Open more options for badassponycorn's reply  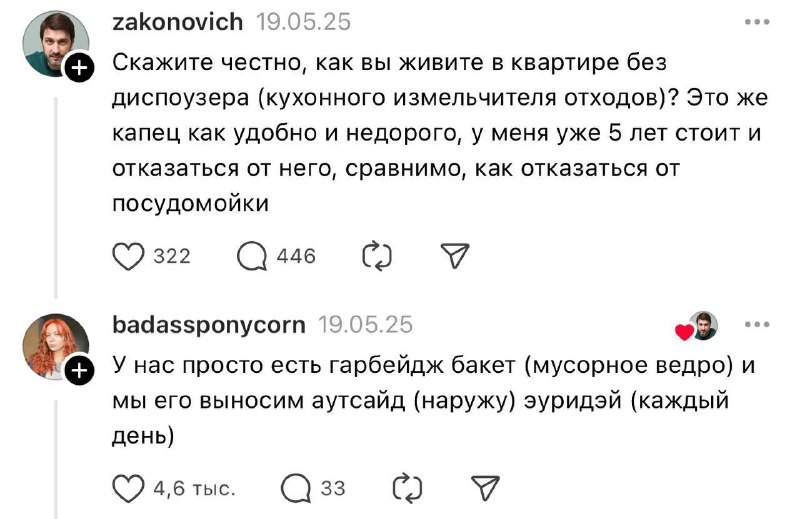click(x=757, y=325)
